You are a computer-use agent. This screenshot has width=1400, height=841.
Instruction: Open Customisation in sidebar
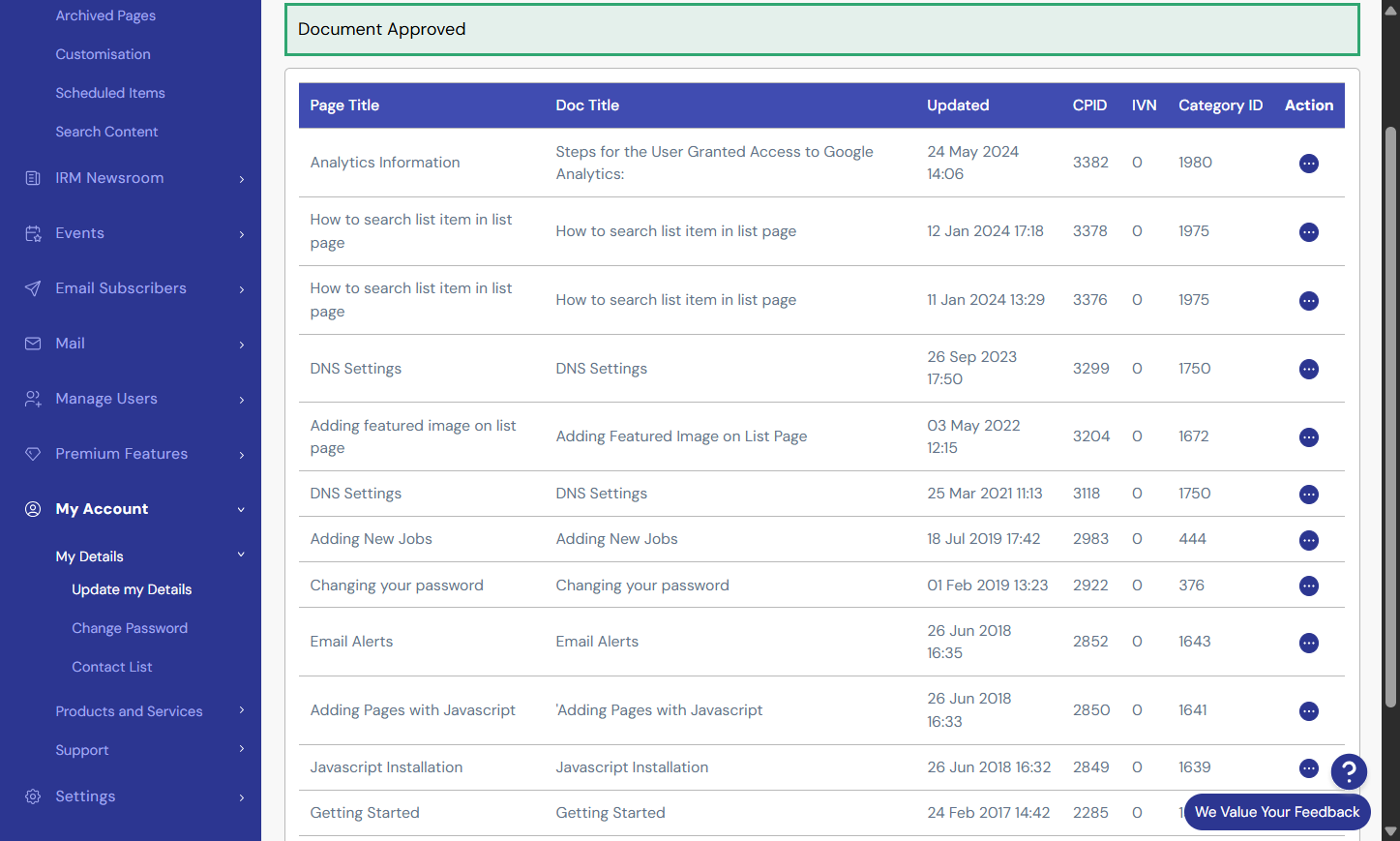pyautogui.click(x=103, y=54)
